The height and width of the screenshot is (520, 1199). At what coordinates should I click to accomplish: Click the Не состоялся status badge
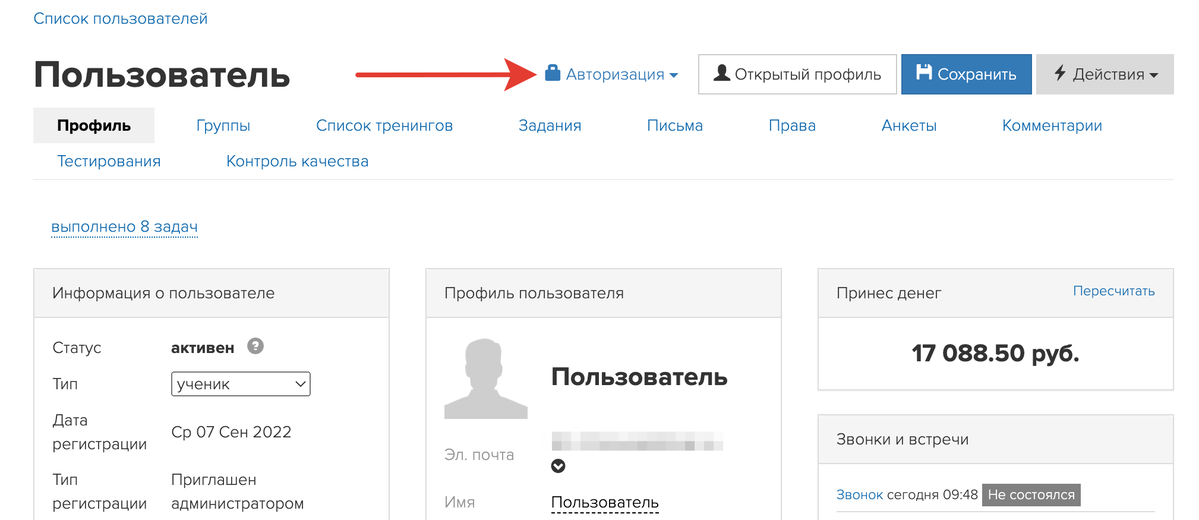tap(1032, 495)
